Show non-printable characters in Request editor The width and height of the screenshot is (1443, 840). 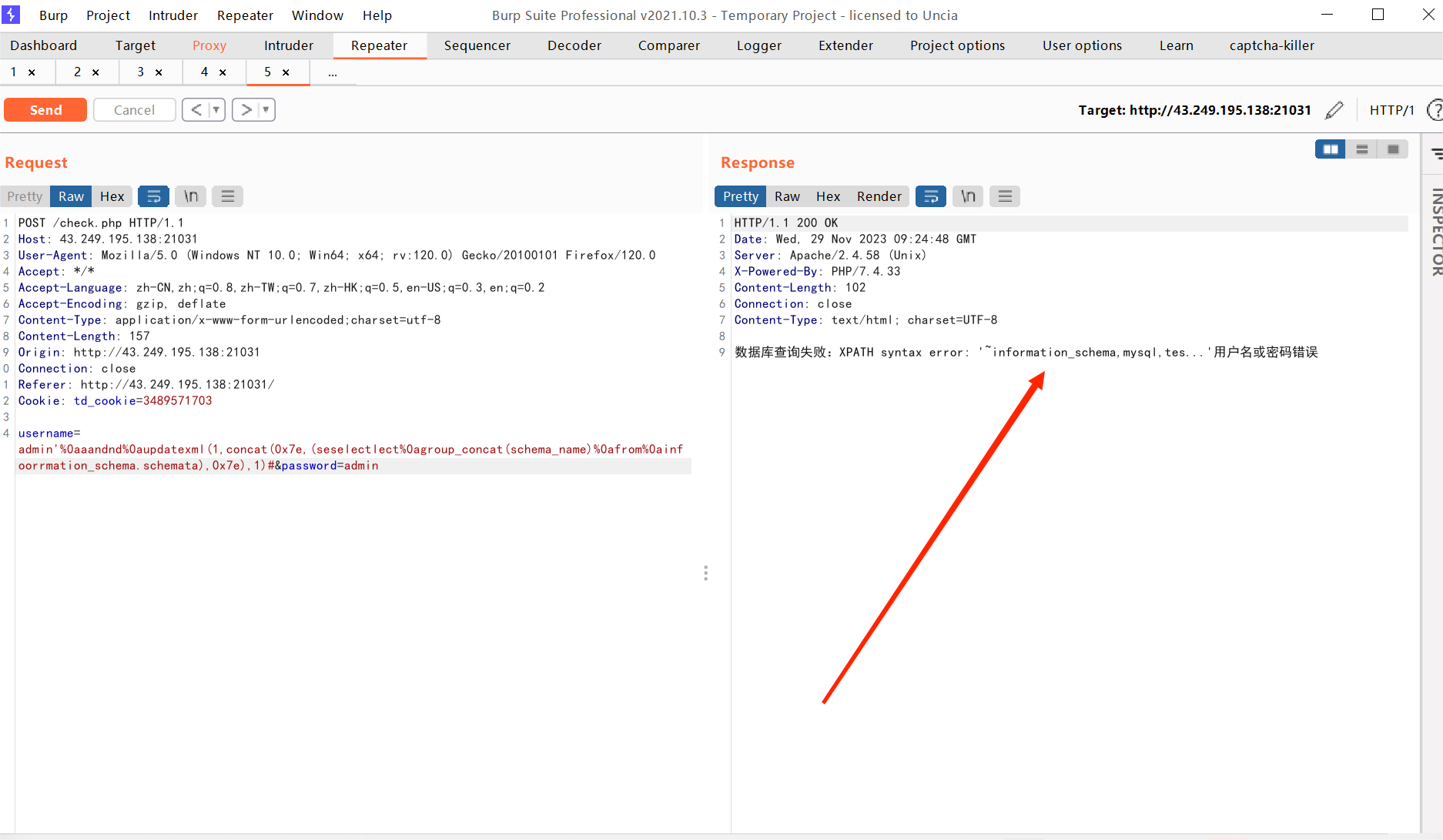[190, 196]
